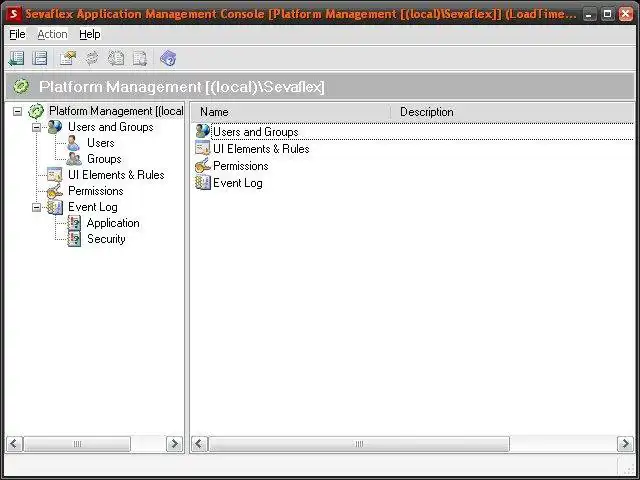
Task: Click the list pane horizontal scrollbar thumb
Action: pos(359,444)
